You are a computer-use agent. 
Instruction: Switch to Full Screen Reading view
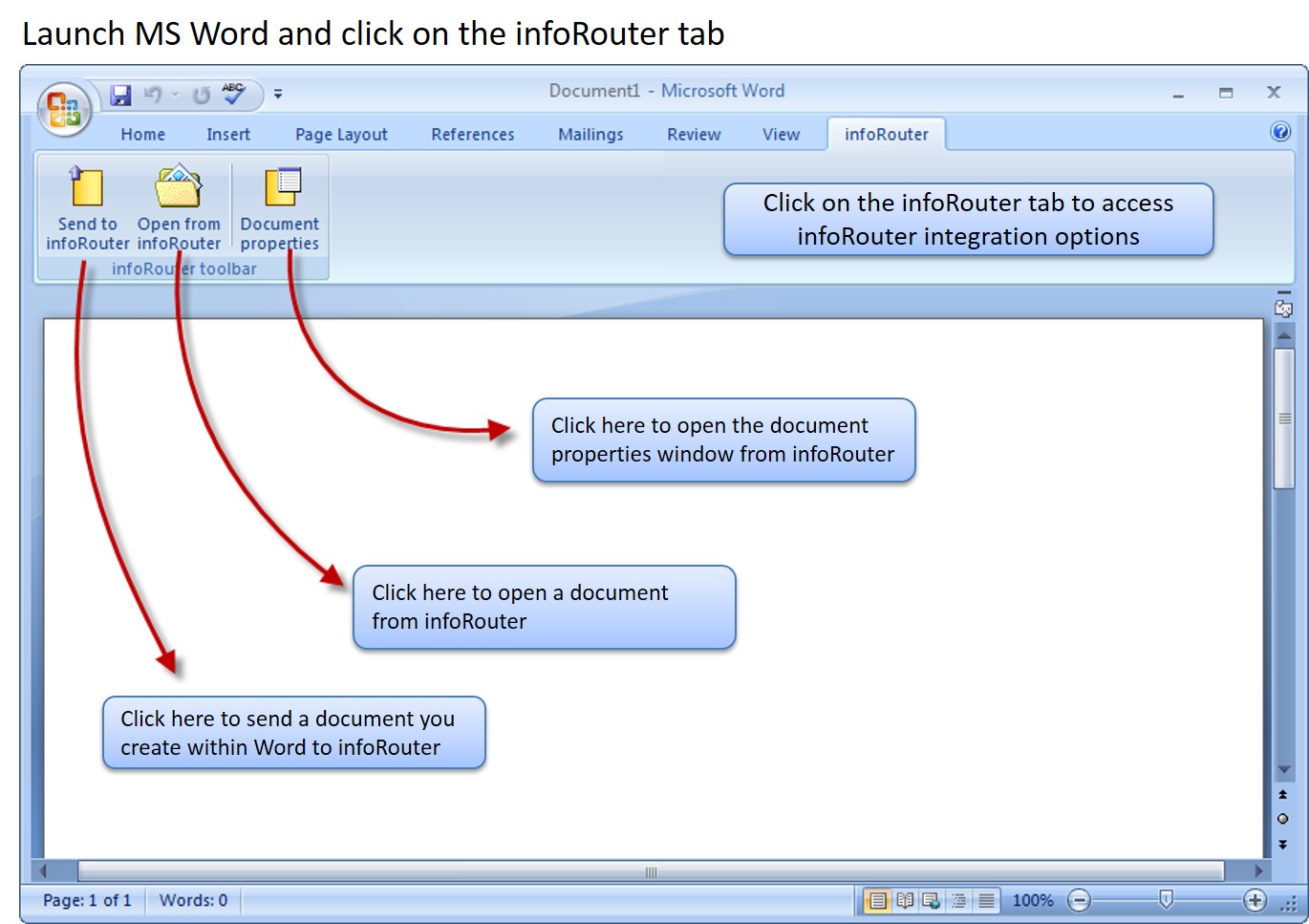click(905, 900)
